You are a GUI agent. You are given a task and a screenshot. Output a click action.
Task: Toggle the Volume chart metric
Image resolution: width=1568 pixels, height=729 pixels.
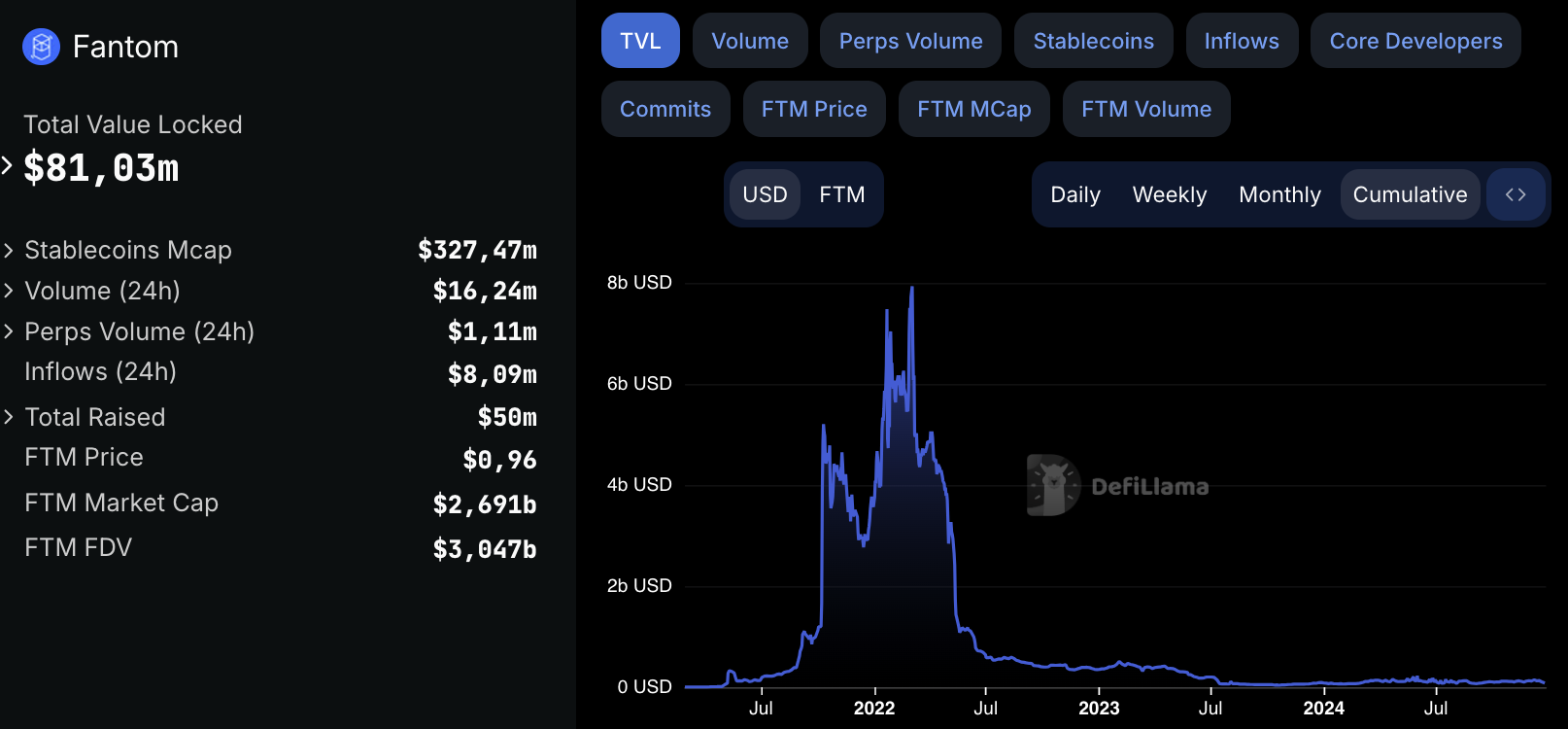coord(750,41)
